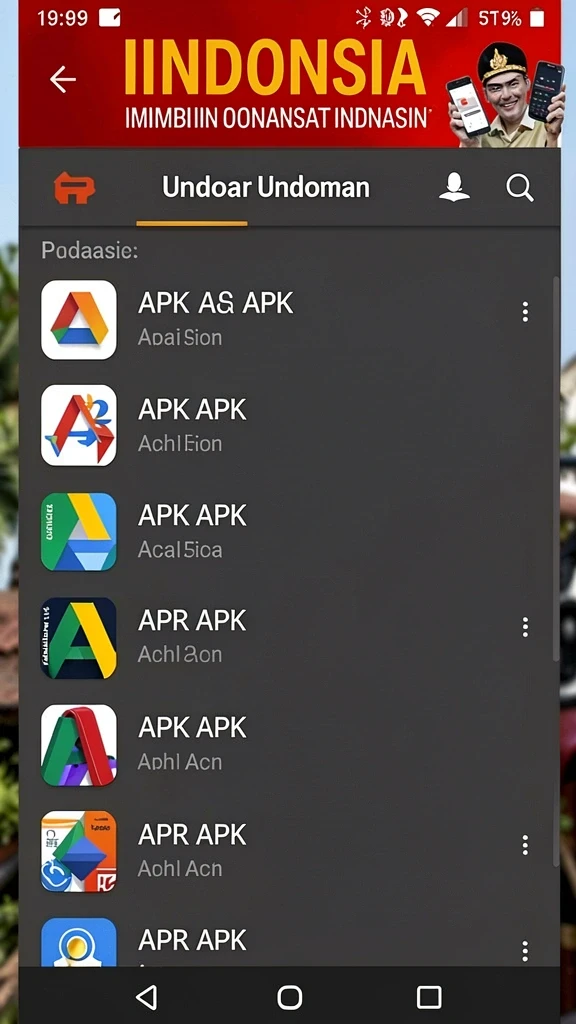The image size is (576, 1024).
Task: Expand options menu for APK AS APK
Action: pyautogui.click(x=525, y=312)
